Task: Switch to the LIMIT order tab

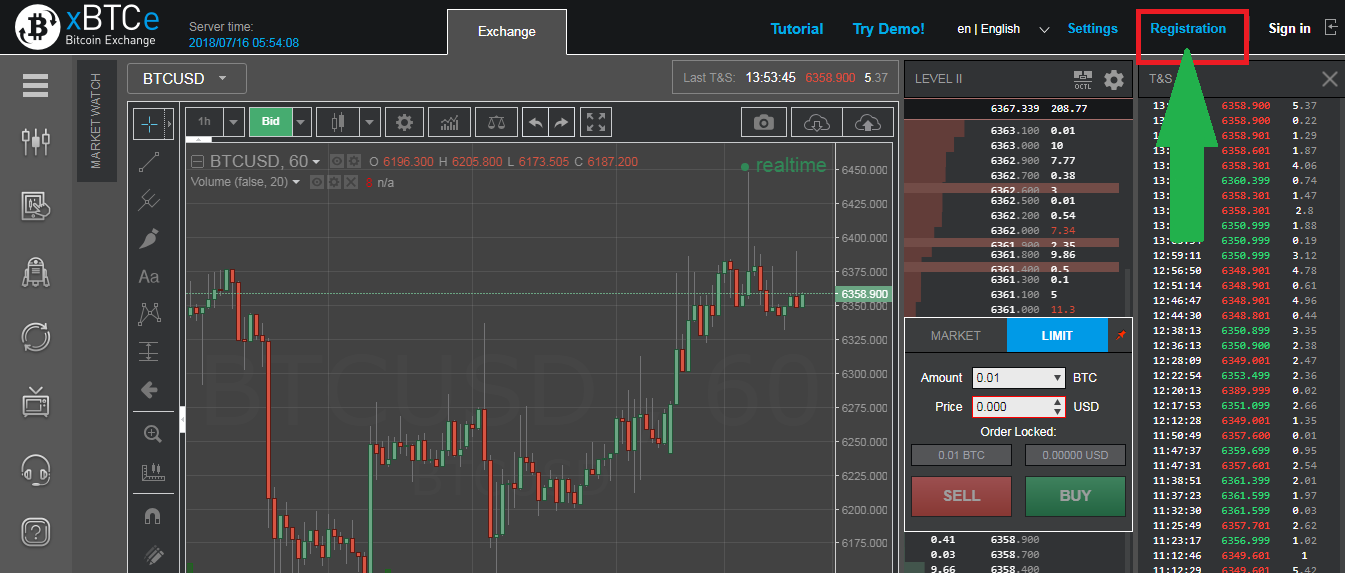Action: 1057,336
